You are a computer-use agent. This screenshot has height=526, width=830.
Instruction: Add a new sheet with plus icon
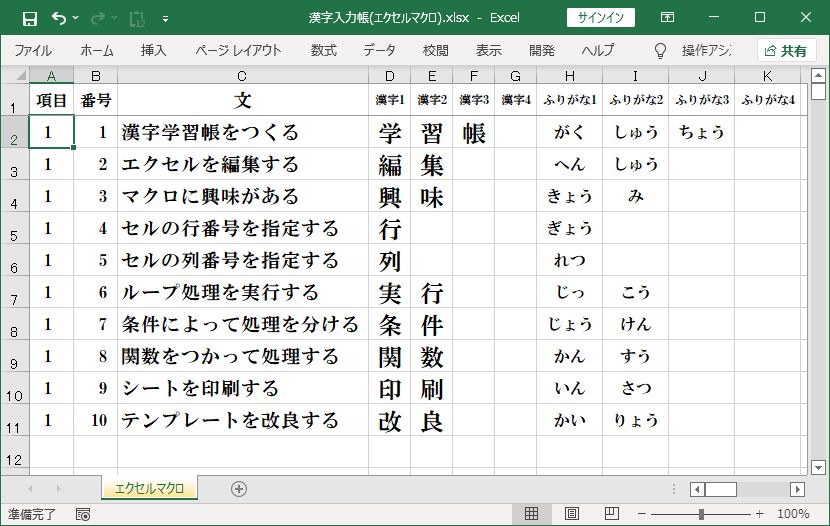[239, 489]
